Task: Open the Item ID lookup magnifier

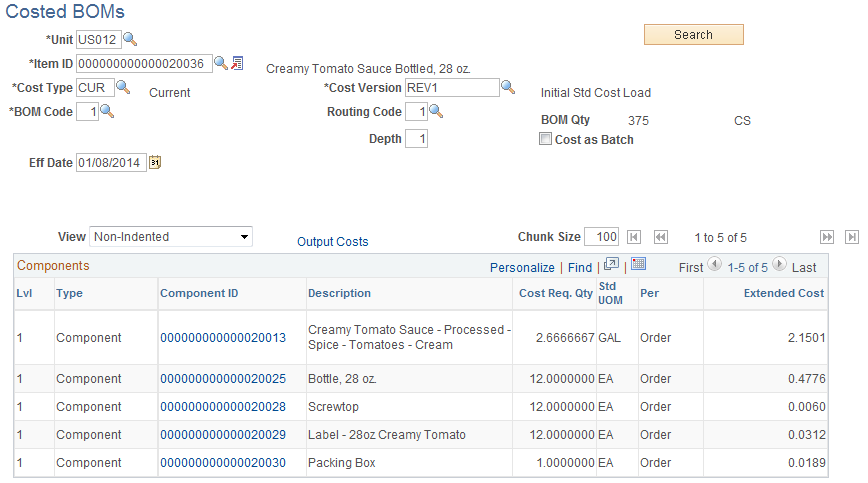Action: click(x=221, y=63)
